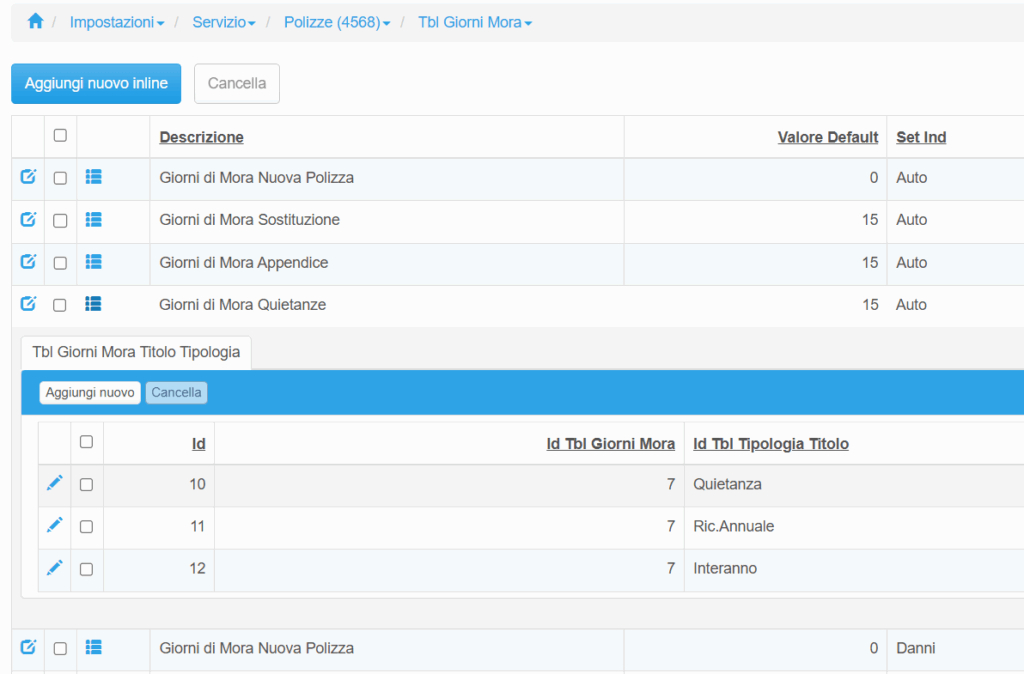Open detail list icon for Danni row
Image resolution: width=1024 pixels, height=674 pixels.
[94, 647]
